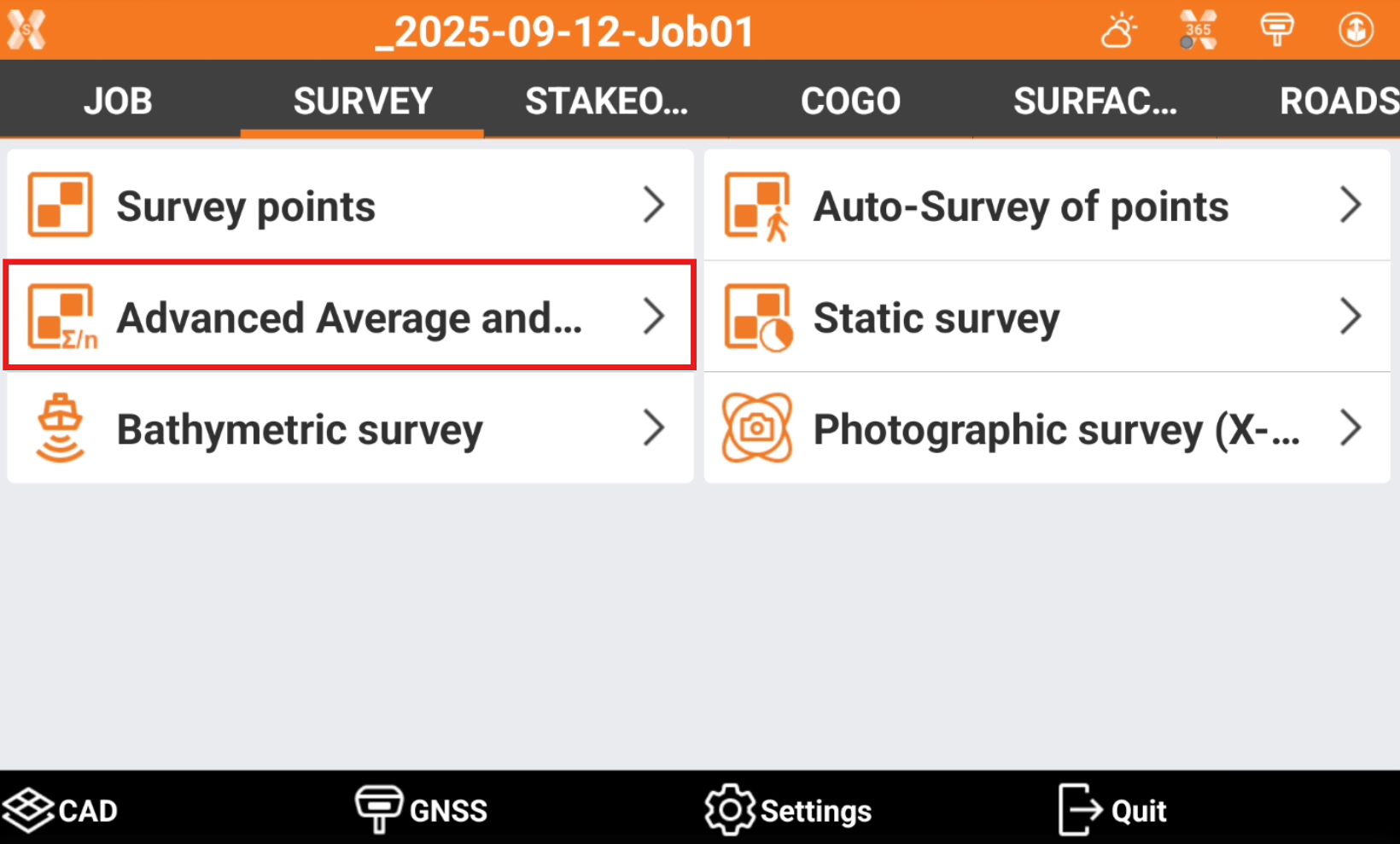Open the X 365 cloud icon
1400x844 pixels.
(x=1198, y=31)
